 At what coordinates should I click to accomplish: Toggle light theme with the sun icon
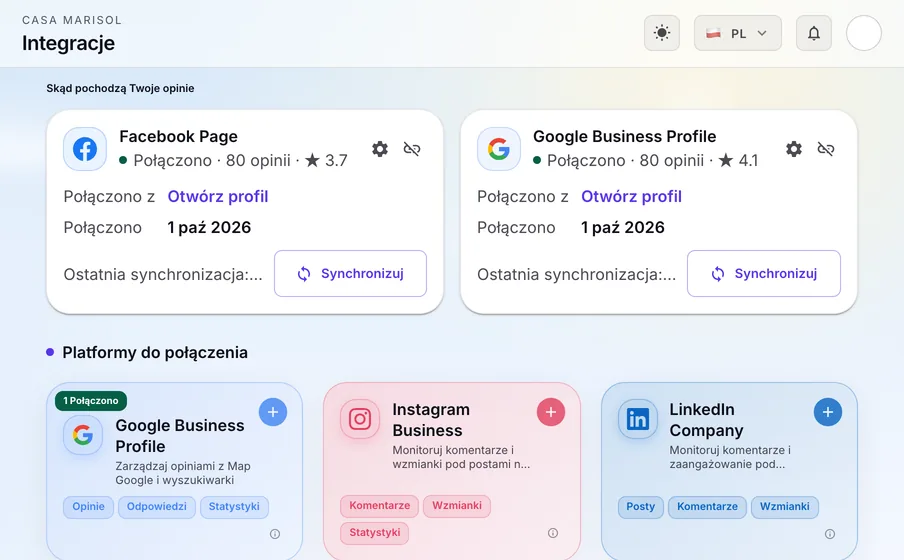pos(662,33)
